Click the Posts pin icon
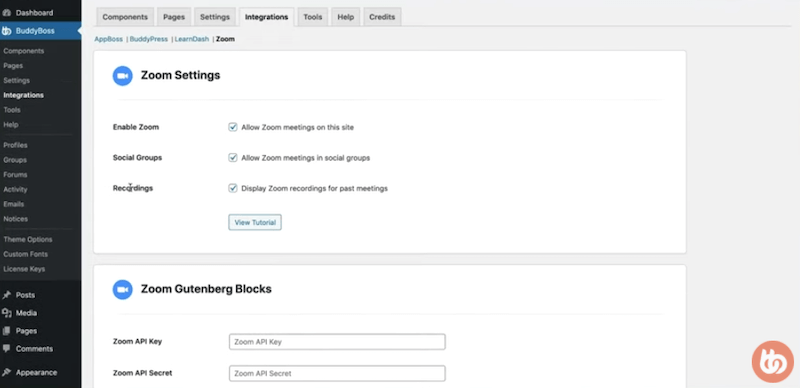 (7, 295)
